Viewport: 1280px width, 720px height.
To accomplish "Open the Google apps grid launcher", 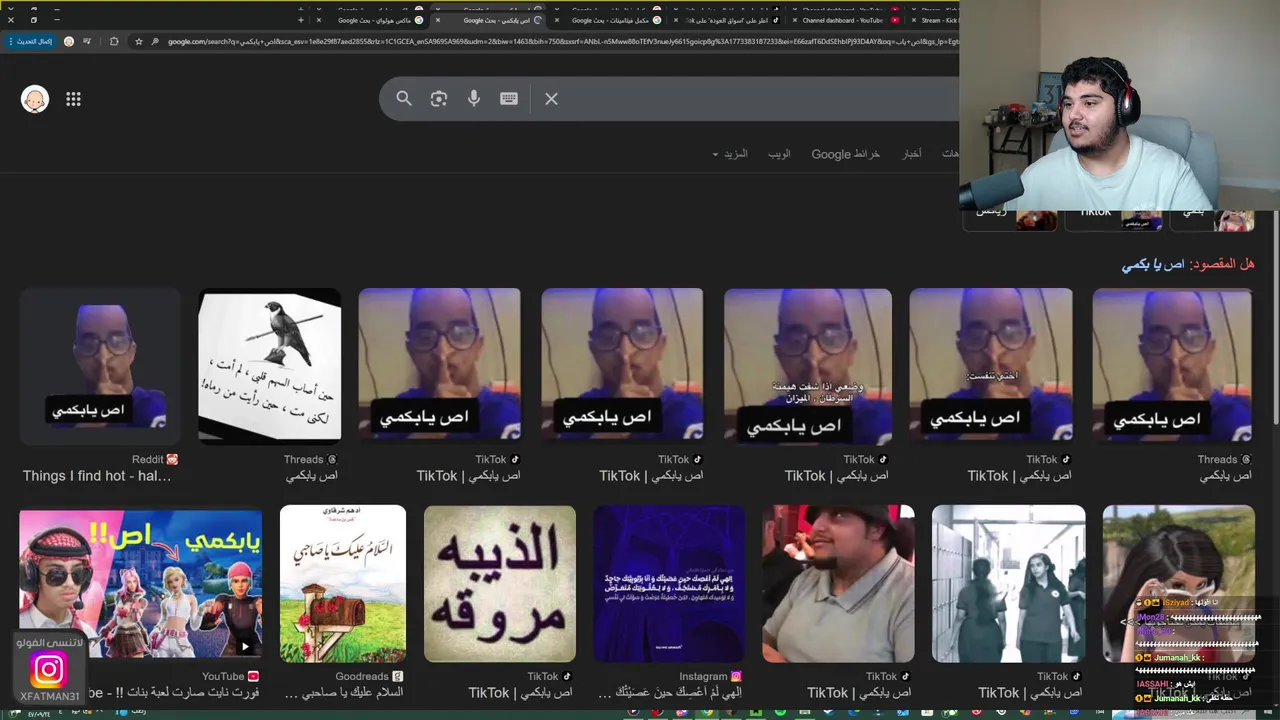I will (73, 99).
